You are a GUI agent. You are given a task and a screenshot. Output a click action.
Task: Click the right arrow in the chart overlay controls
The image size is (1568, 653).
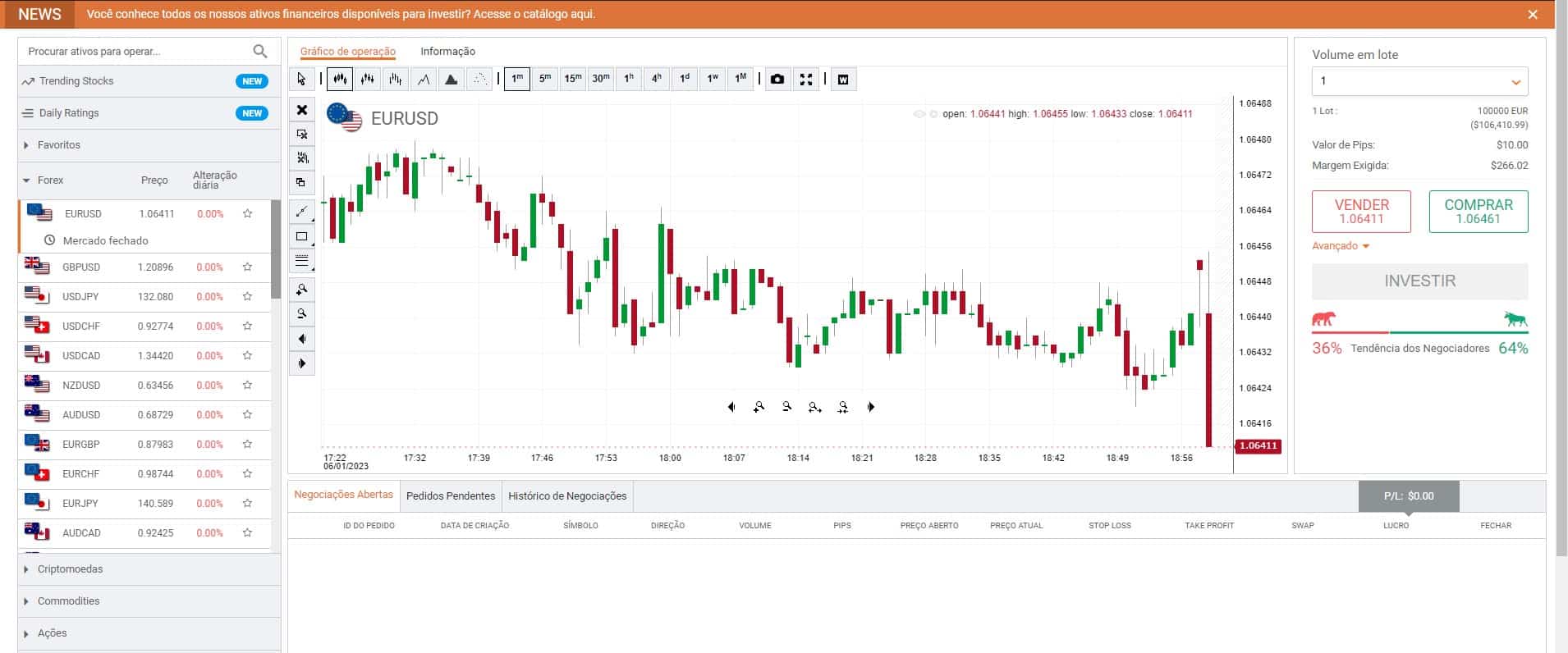871,407
